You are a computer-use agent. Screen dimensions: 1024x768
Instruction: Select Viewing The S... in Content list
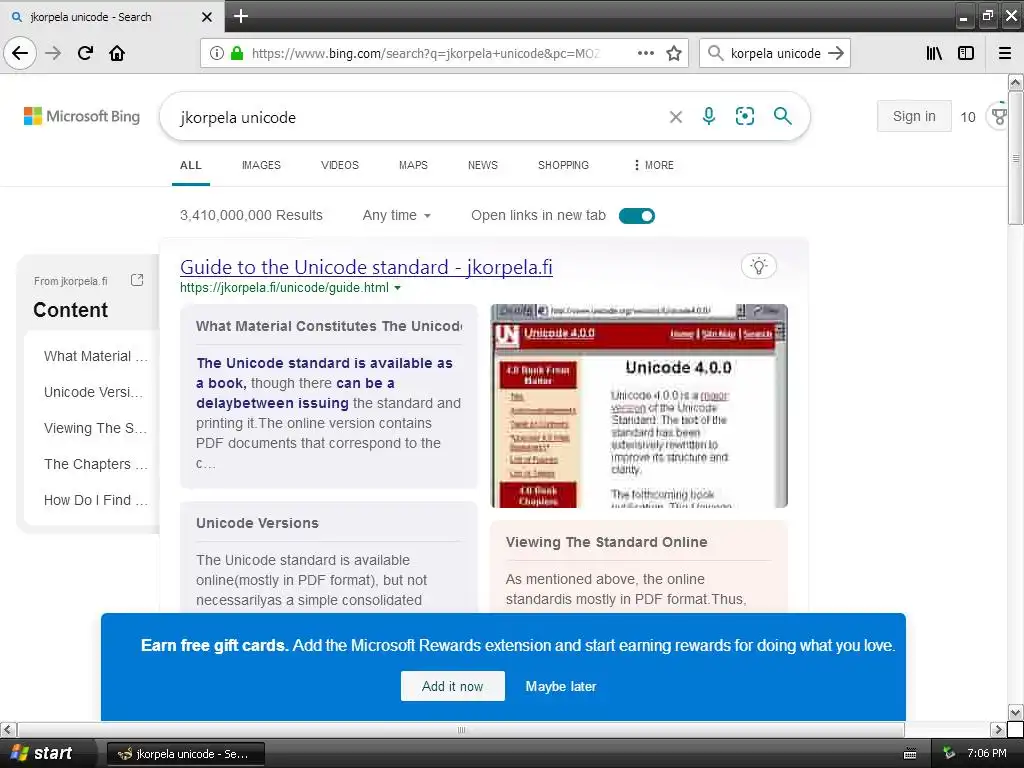pyautogui.click(x=95, y=428)
